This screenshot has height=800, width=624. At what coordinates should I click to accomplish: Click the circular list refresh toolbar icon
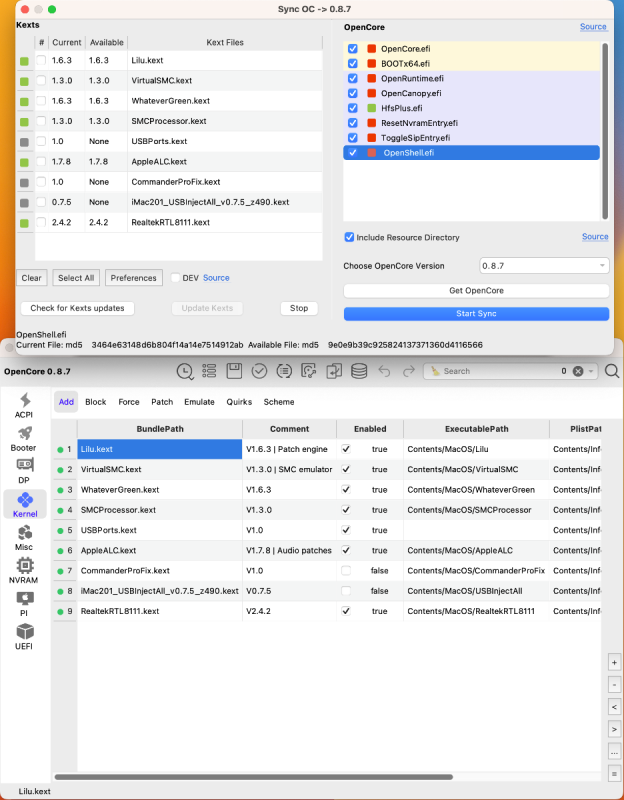click(x=284, y=371)
